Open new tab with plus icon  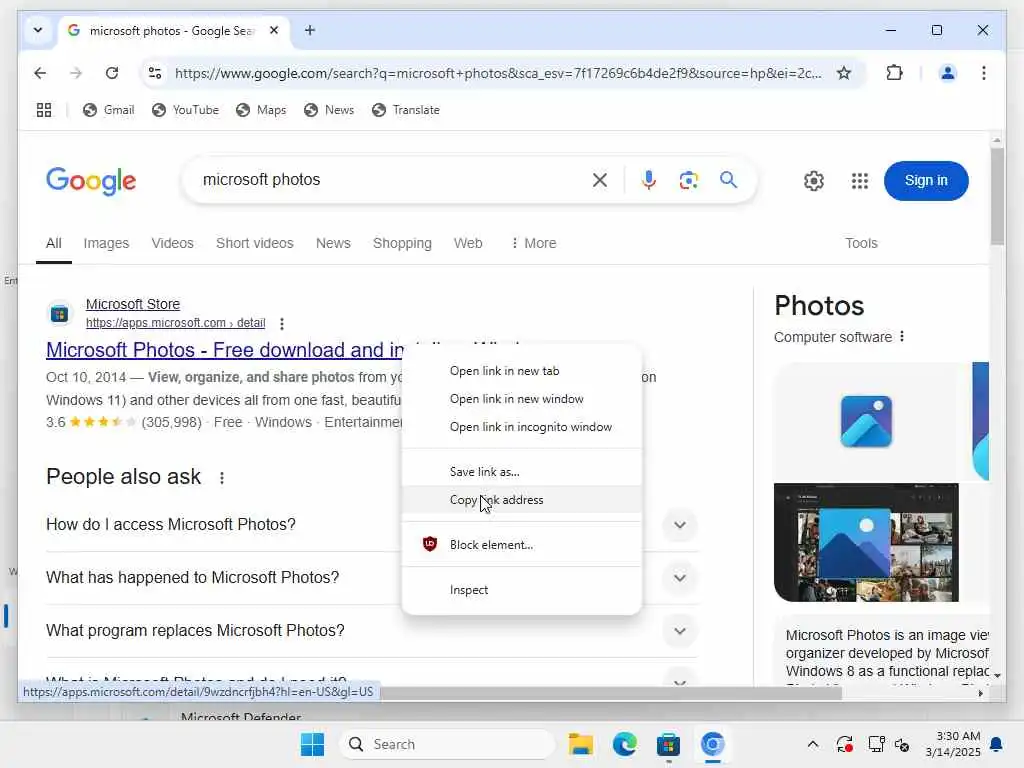(x=310, y=30)
